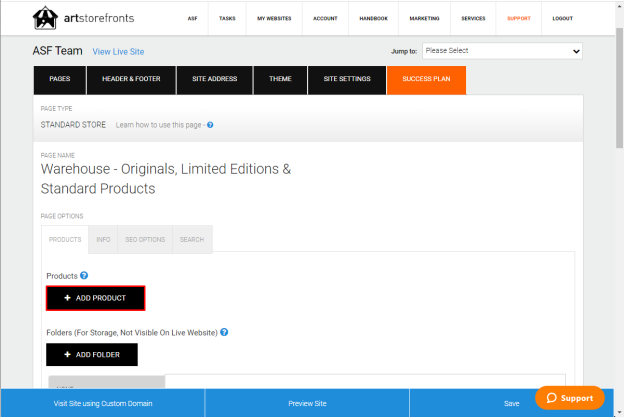The width and height of the screenshot is (624, 417).
Task: Click the artstorefronts brand name text
Action: point(99,18)
